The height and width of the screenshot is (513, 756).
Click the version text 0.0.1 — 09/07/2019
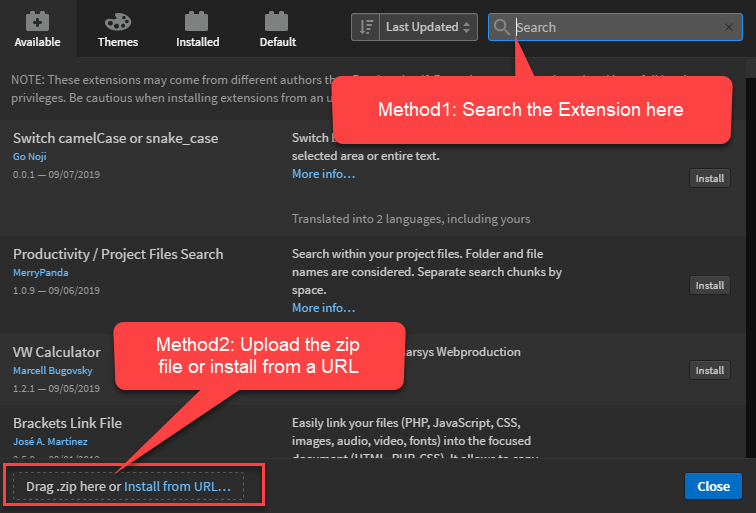tap(56, 175)
